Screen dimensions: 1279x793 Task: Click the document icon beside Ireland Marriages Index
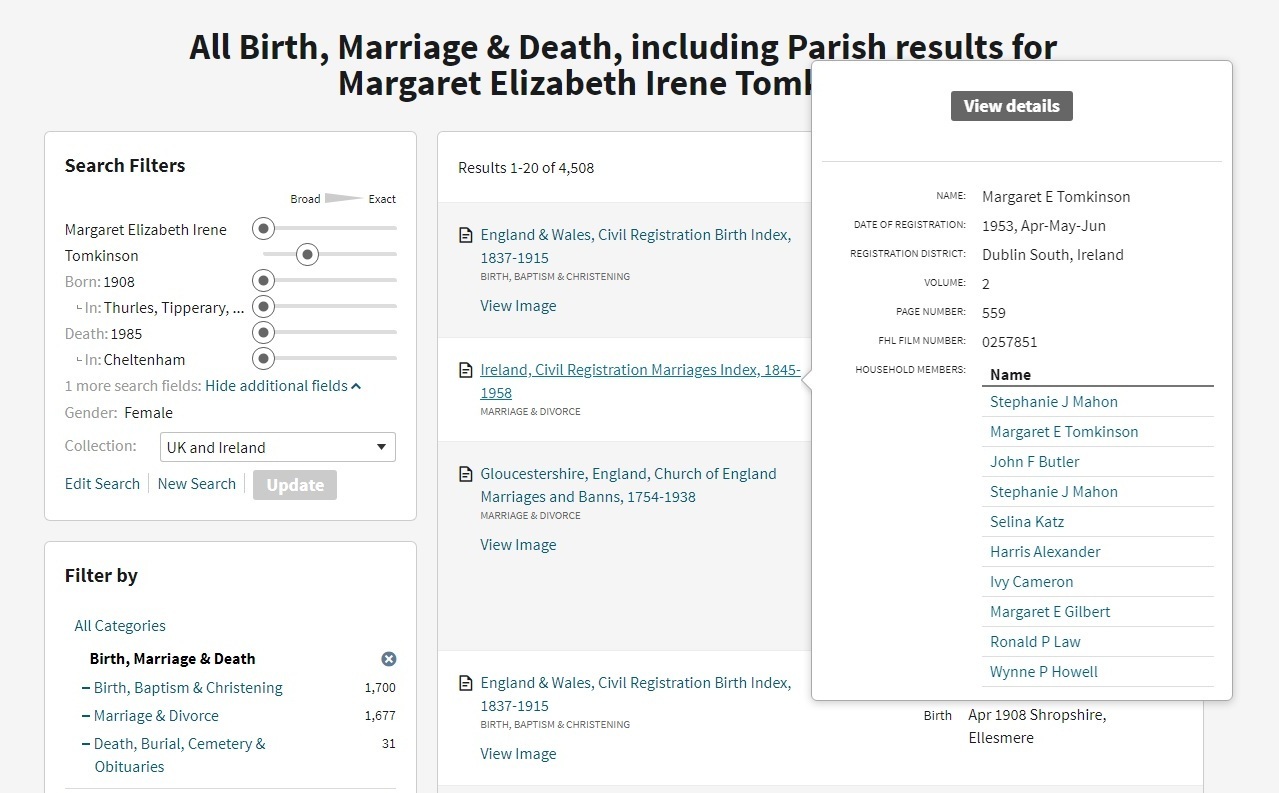click(x=465, y=371)
